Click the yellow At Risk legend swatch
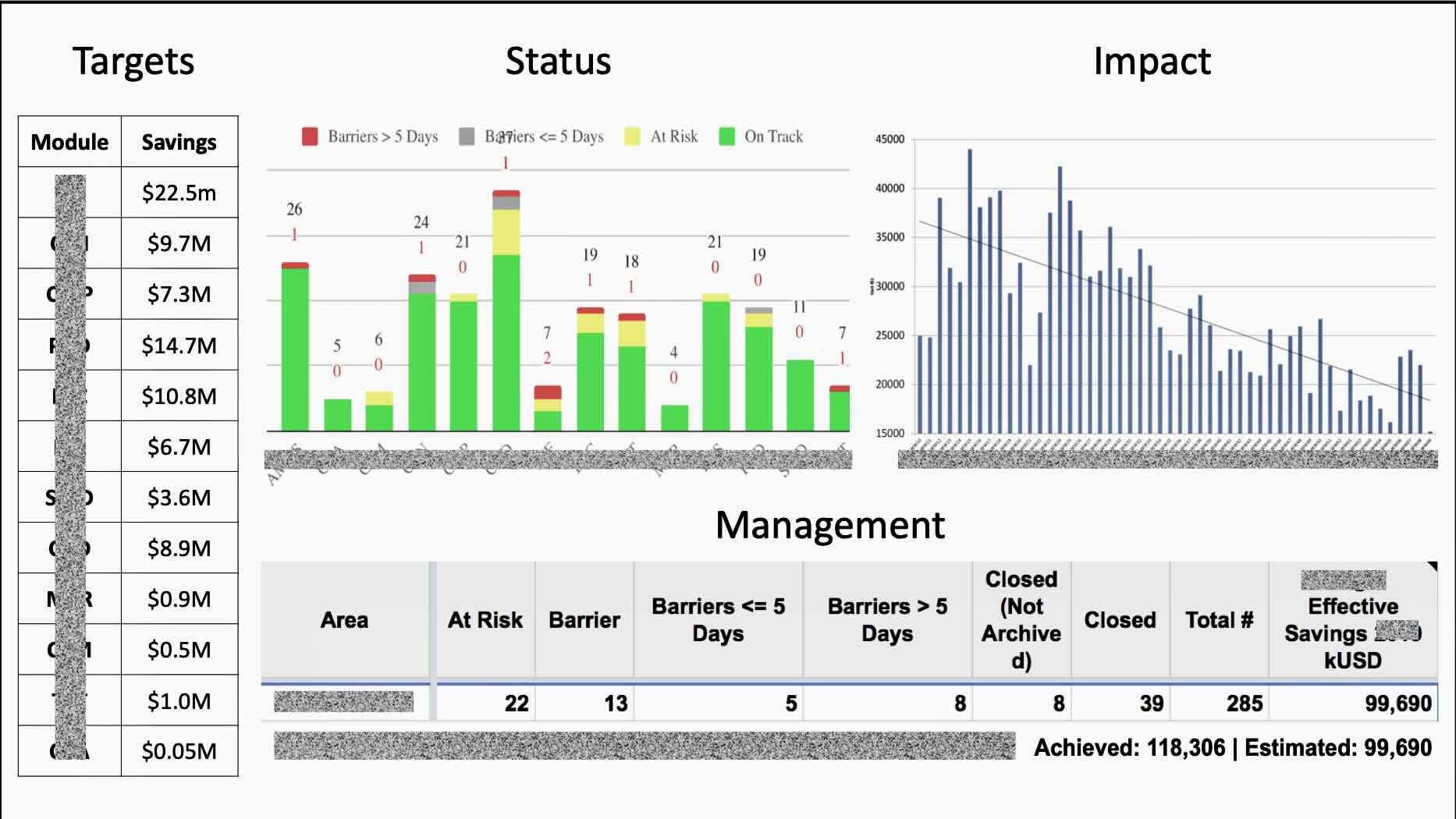Viewport: 1456px width, 819px height. pos(633,136)
